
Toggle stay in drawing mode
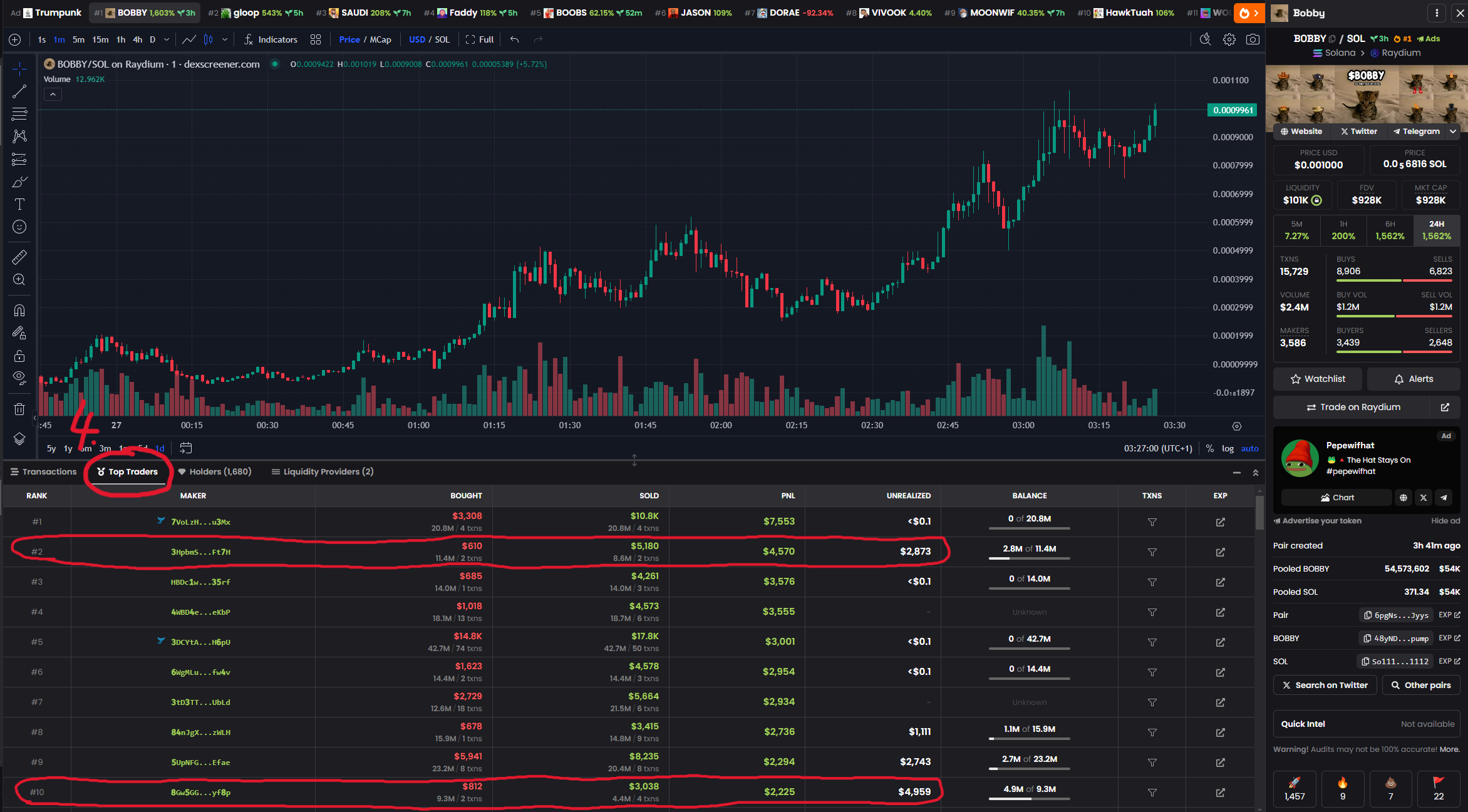(x=19, y=333)
